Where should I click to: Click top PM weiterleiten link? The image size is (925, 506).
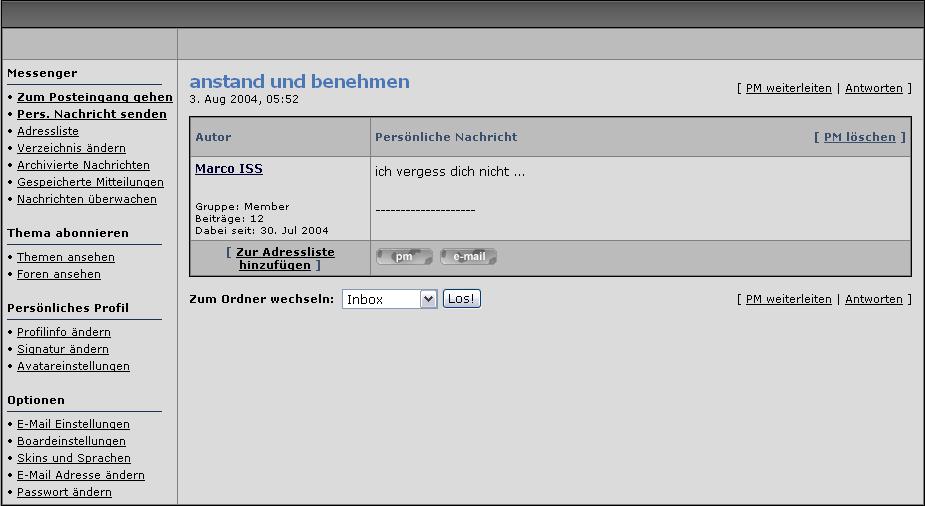click(x=788, y=88)
